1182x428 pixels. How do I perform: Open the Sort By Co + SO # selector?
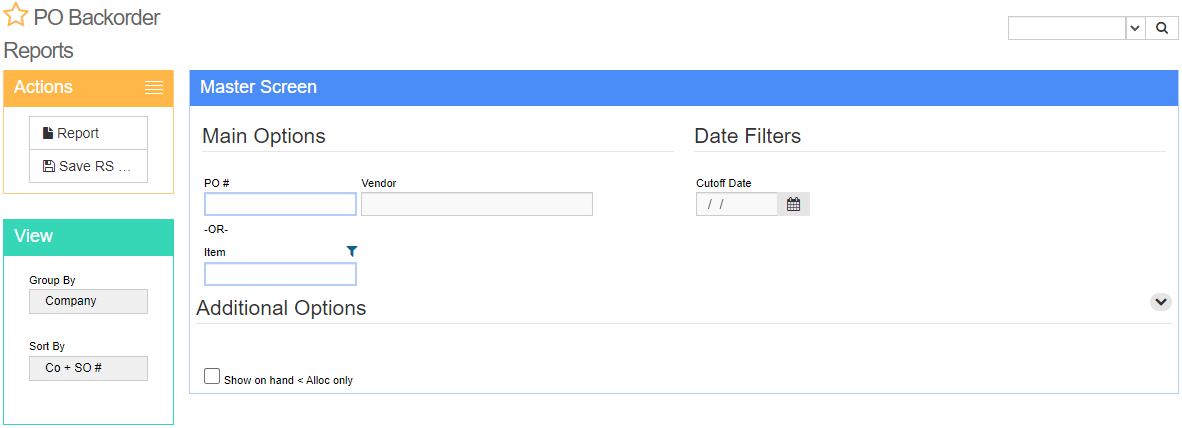pos(88,368)
